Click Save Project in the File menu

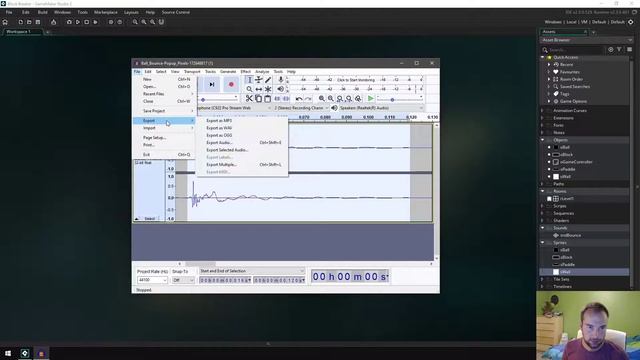pyautogui.click(x=164, y=111)
